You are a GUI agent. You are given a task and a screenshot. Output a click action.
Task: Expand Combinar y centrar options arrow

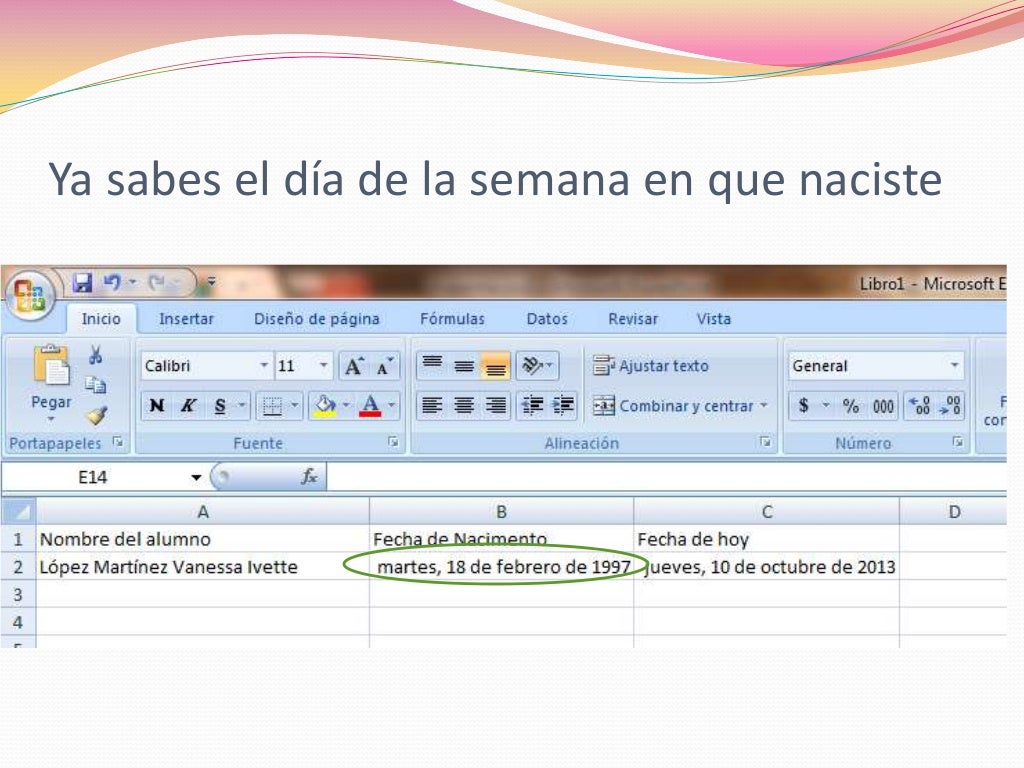[763, 406]
